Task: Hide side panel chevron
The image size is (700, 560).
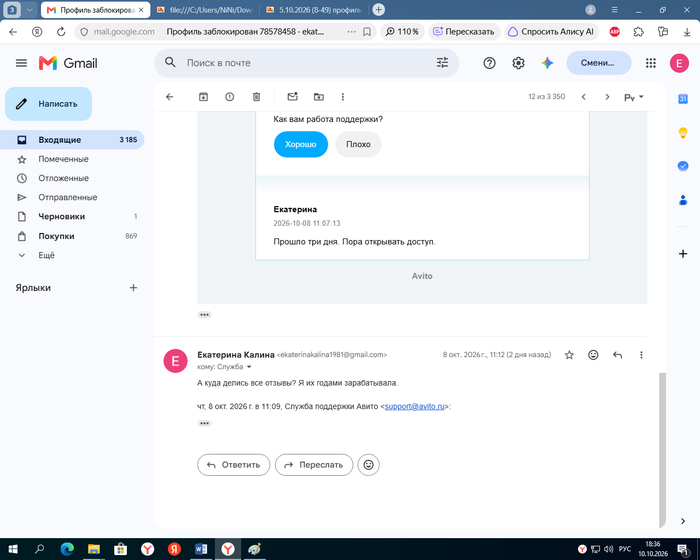Action: 683,521
